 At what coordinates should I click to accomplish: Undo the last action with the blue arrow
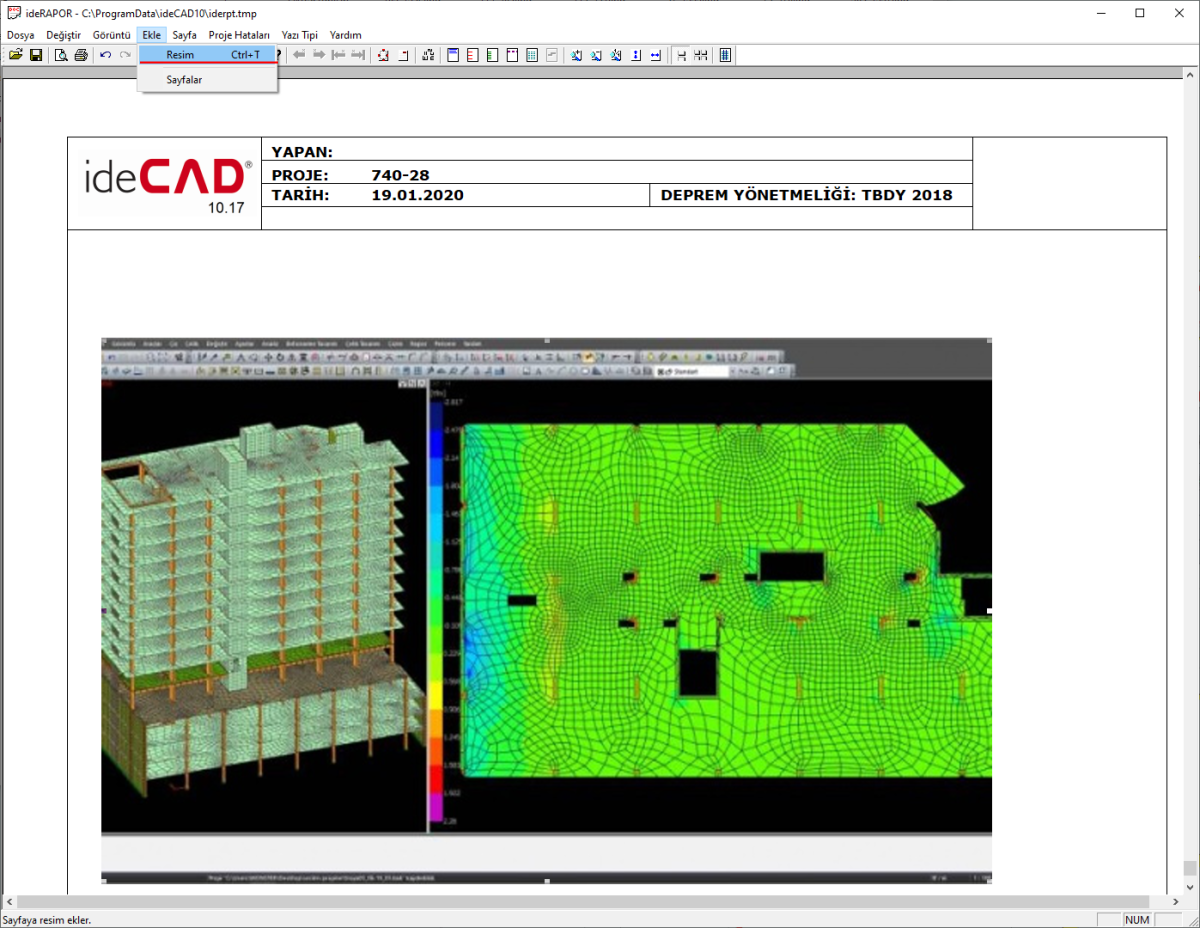point(105,55)
